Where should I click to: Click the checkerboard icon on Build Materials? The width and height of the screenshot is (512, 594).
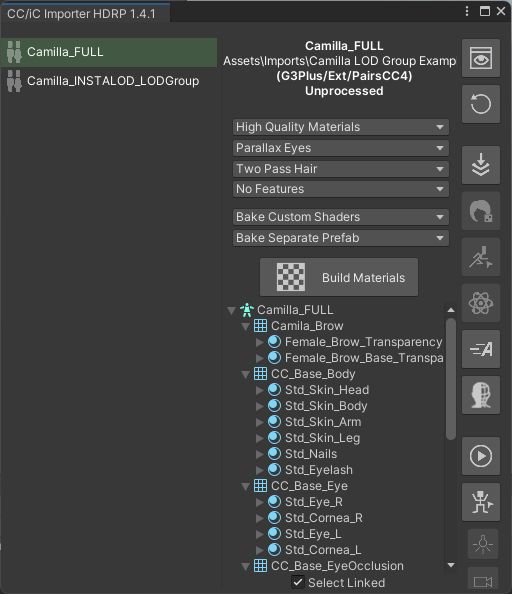(x=290, y=277)
